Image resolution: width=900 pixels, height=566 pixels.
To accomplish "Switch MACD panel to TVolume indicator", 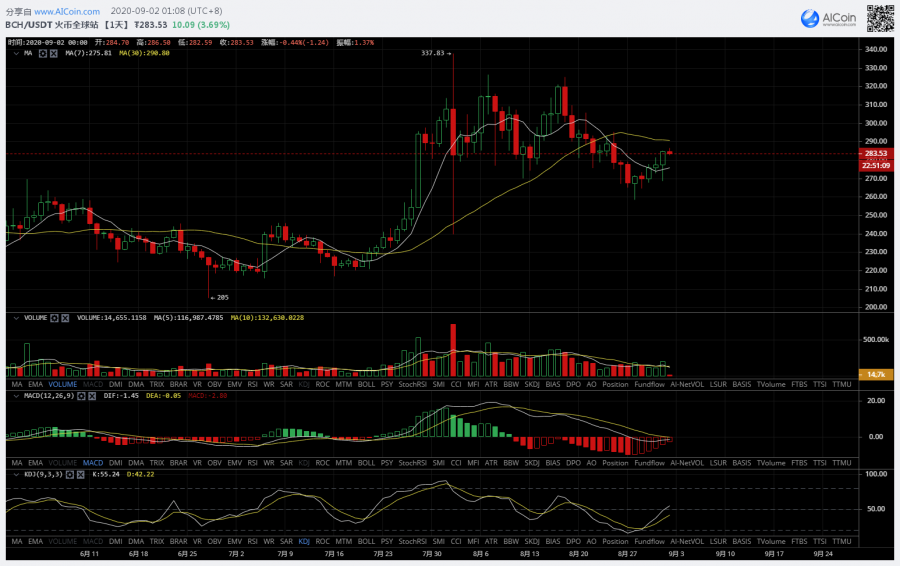I will 771,463.
